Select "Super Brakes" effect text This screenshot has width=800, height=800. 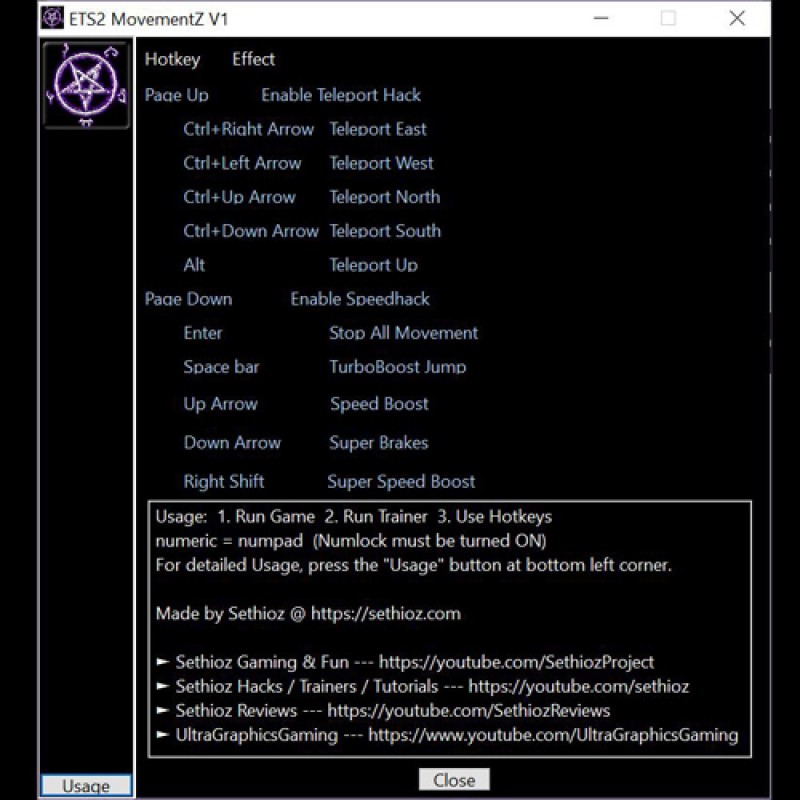379,443
